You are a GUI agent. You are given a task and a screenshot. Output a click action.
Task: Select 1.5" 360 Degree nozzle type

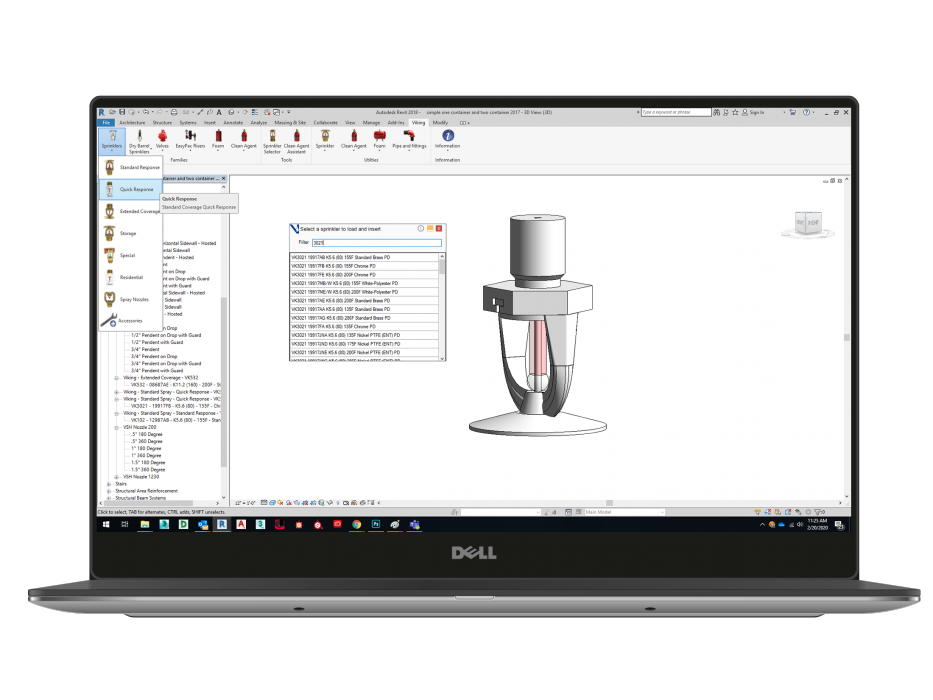point(148,470)
